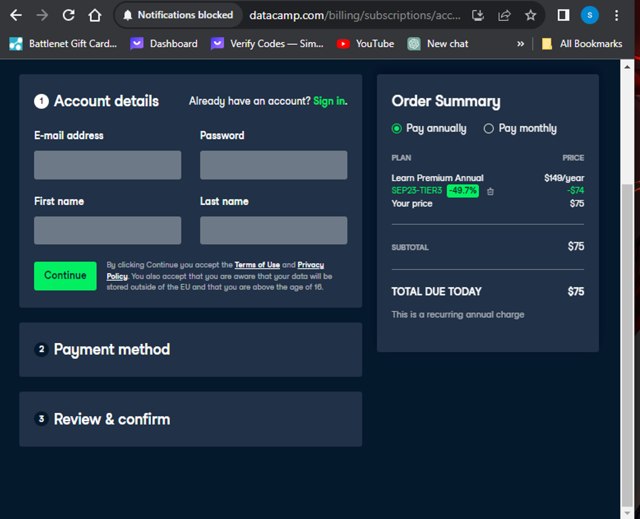Click the datacamp.com URL in address bar
The width and height of the screenshot is (640, 519).
355,16
